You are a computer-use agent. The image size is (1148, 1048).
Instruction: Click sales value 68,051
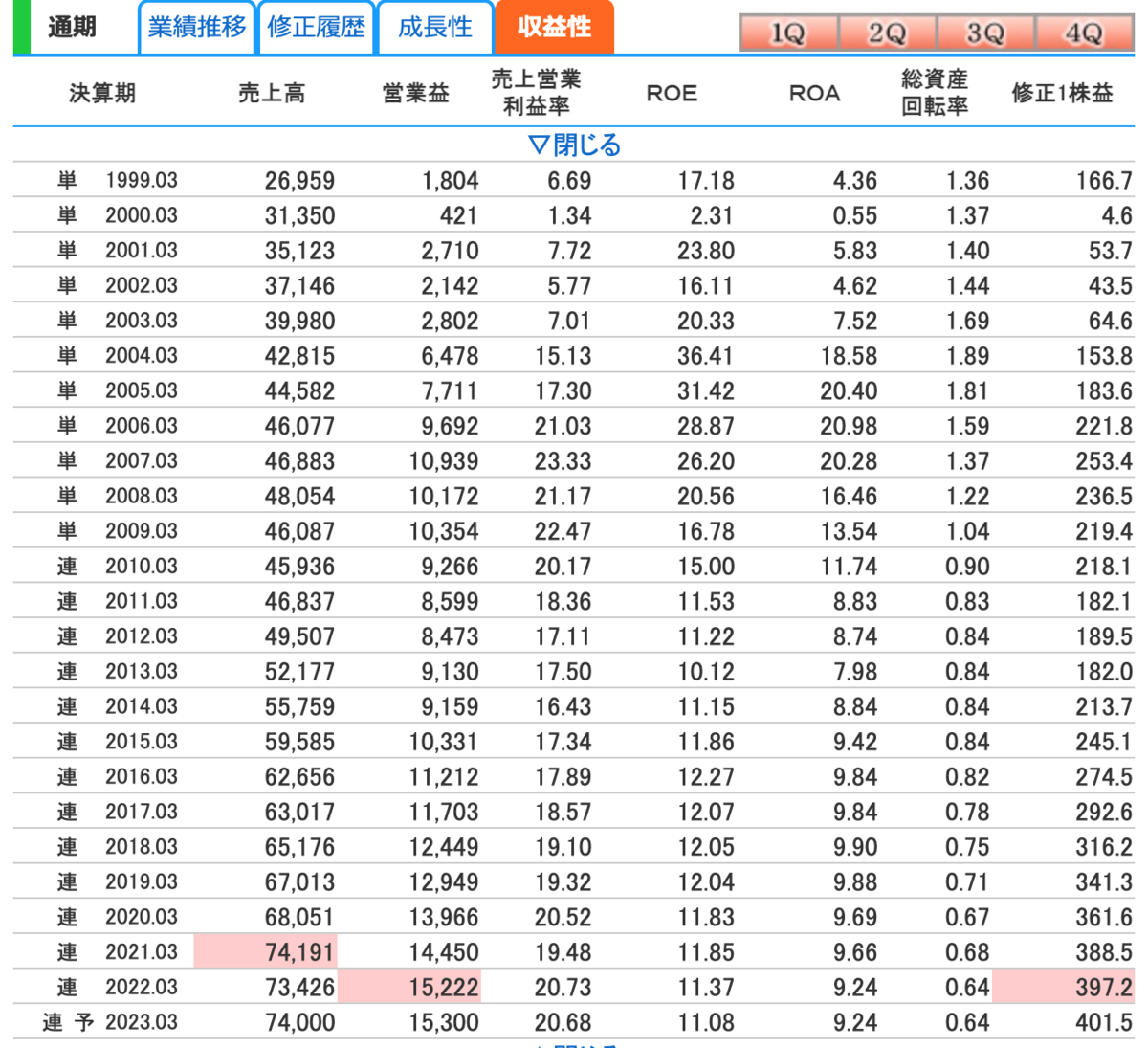pyautogui.click(x=299, y=917)
